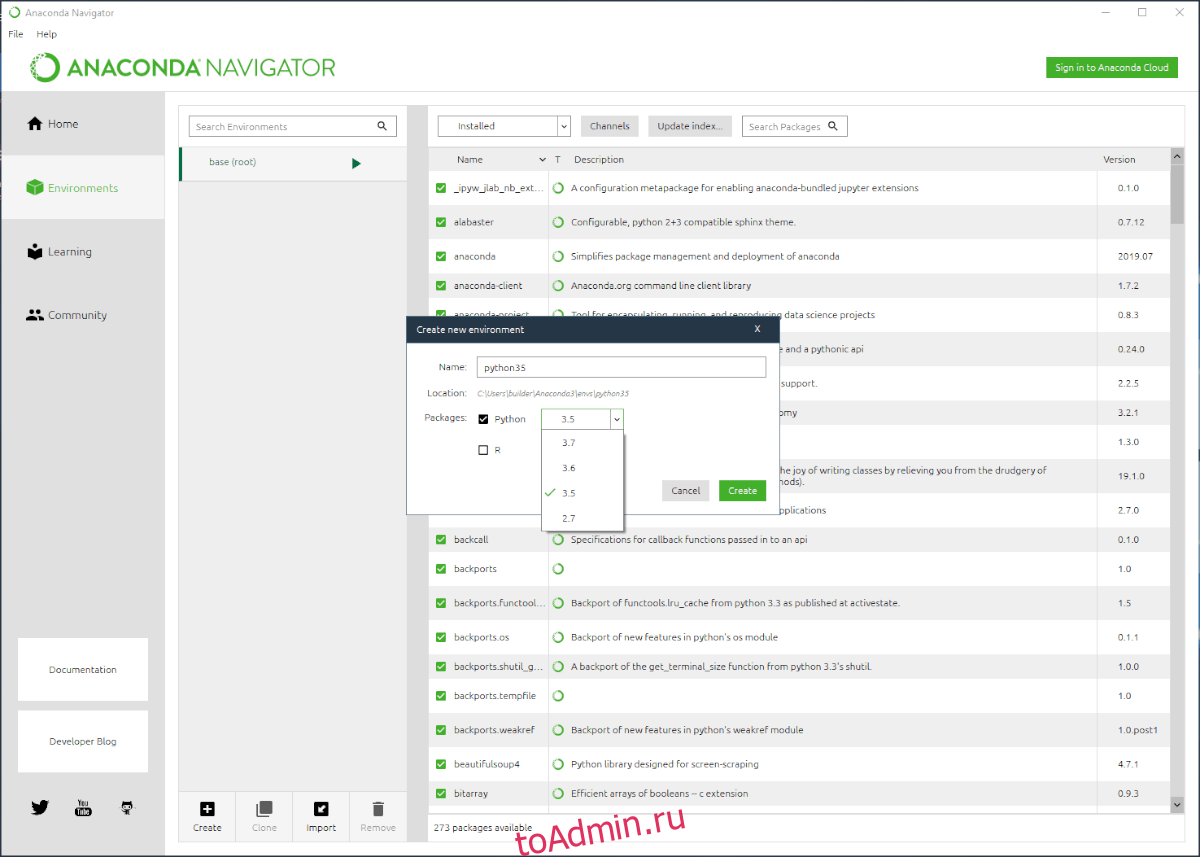The width and height of the screenshot is (1200, 857).
Task: Open the YouTube link icon
Action: (84, 808)
